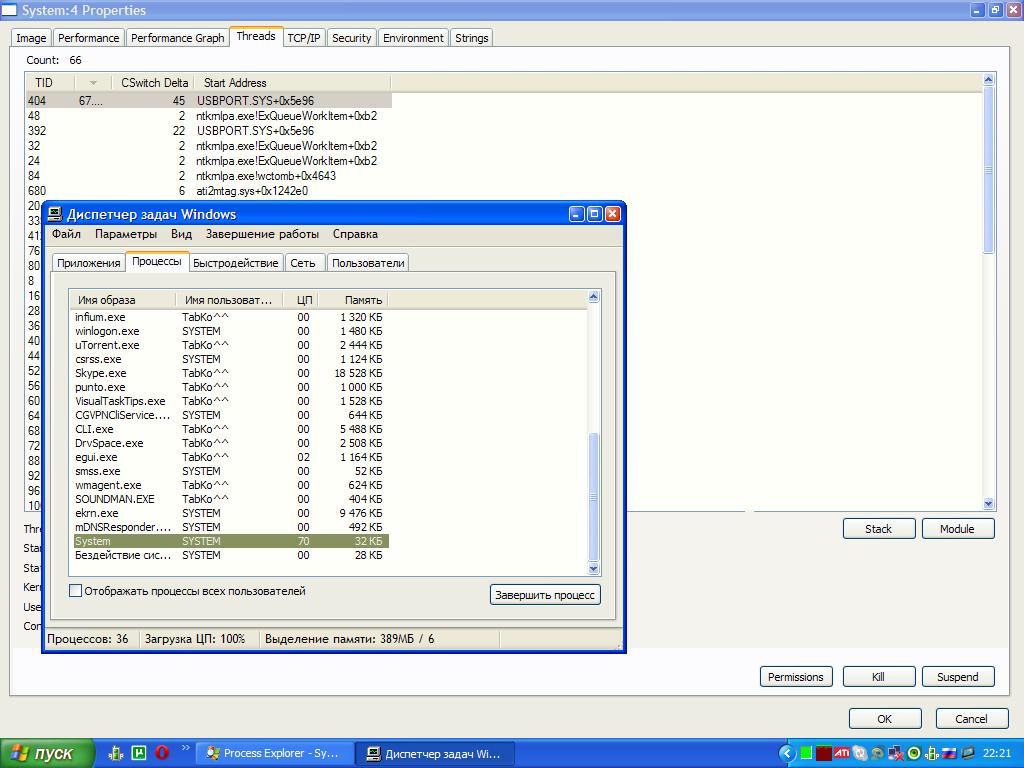Image resolution: width=1024 pixels, height=768 pixels.
Task: Click thread list scrollbar up arrow
Action: coord(988,80)
